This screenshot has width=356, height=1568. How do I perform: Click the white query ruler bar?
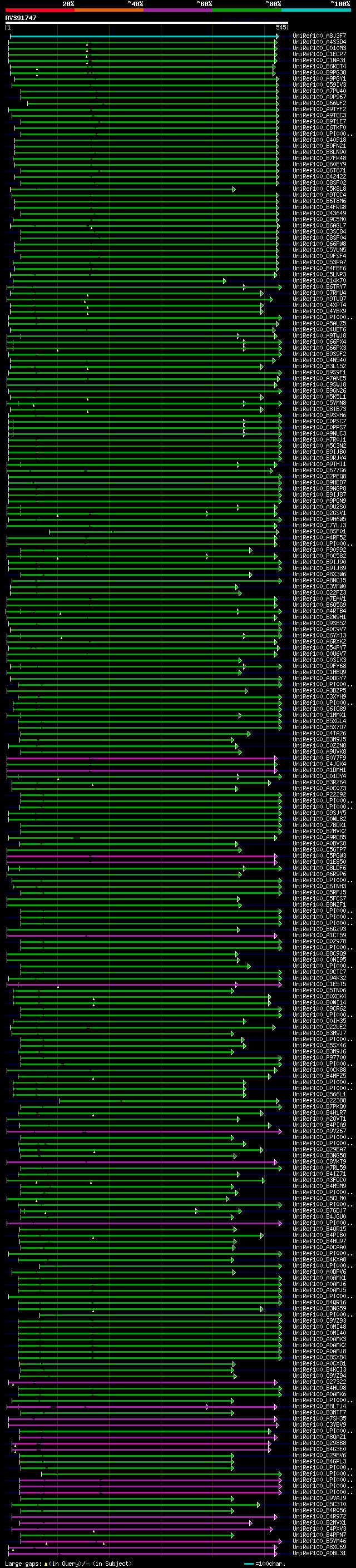pyautogui.click(x=147, y=22)
